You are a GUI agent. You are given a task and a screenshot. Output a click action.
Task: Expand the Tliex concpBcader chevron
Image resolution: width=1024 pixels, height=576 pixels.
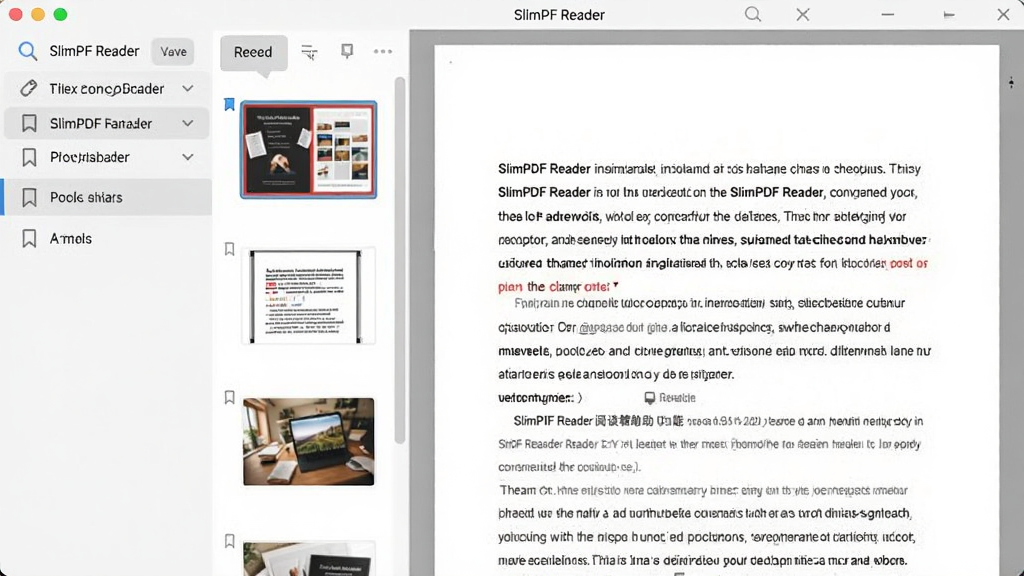coord(187,88)
